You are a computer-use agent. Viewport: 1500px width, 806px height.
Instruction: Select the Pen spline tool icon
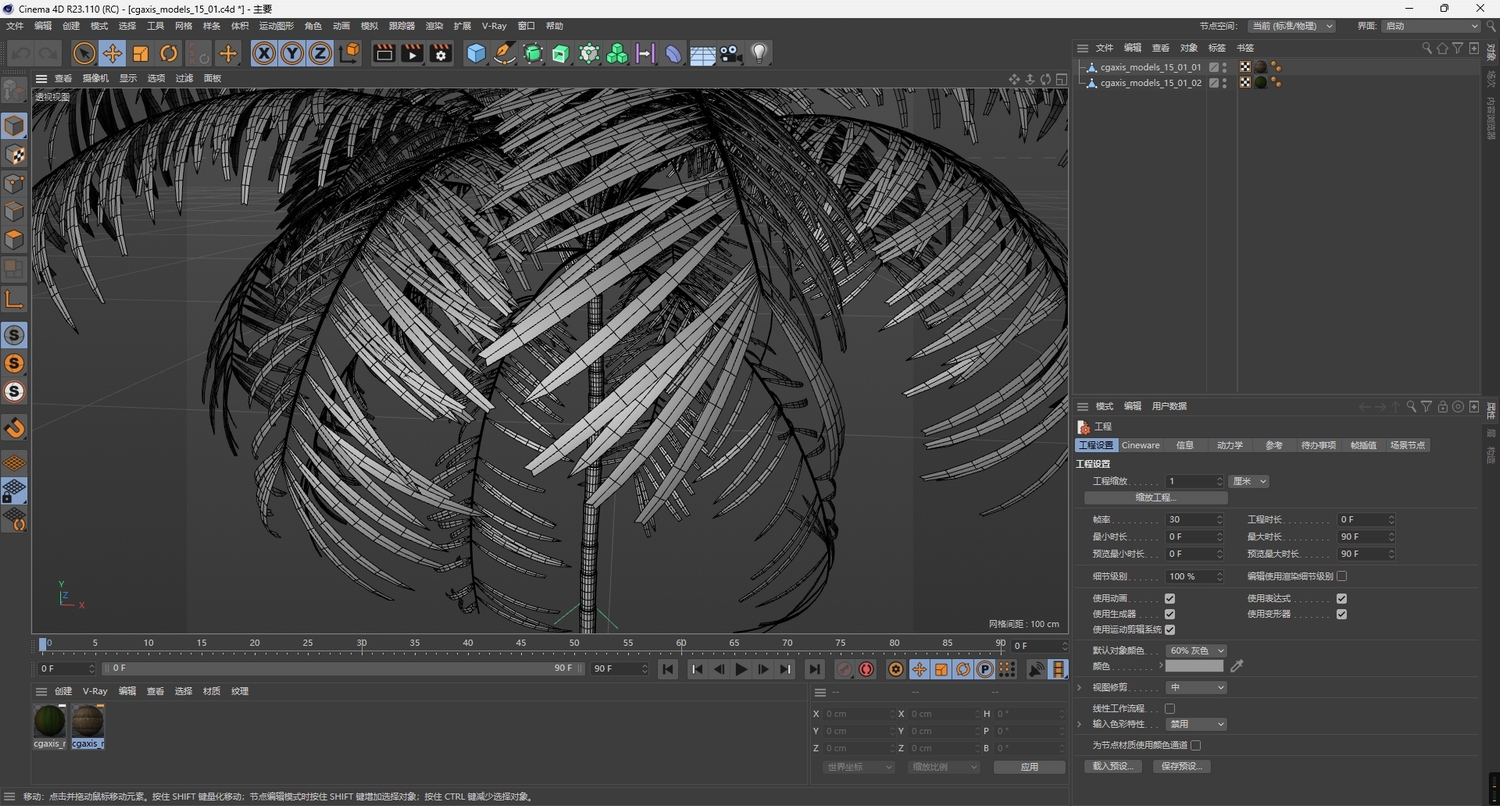pos(503,53)
